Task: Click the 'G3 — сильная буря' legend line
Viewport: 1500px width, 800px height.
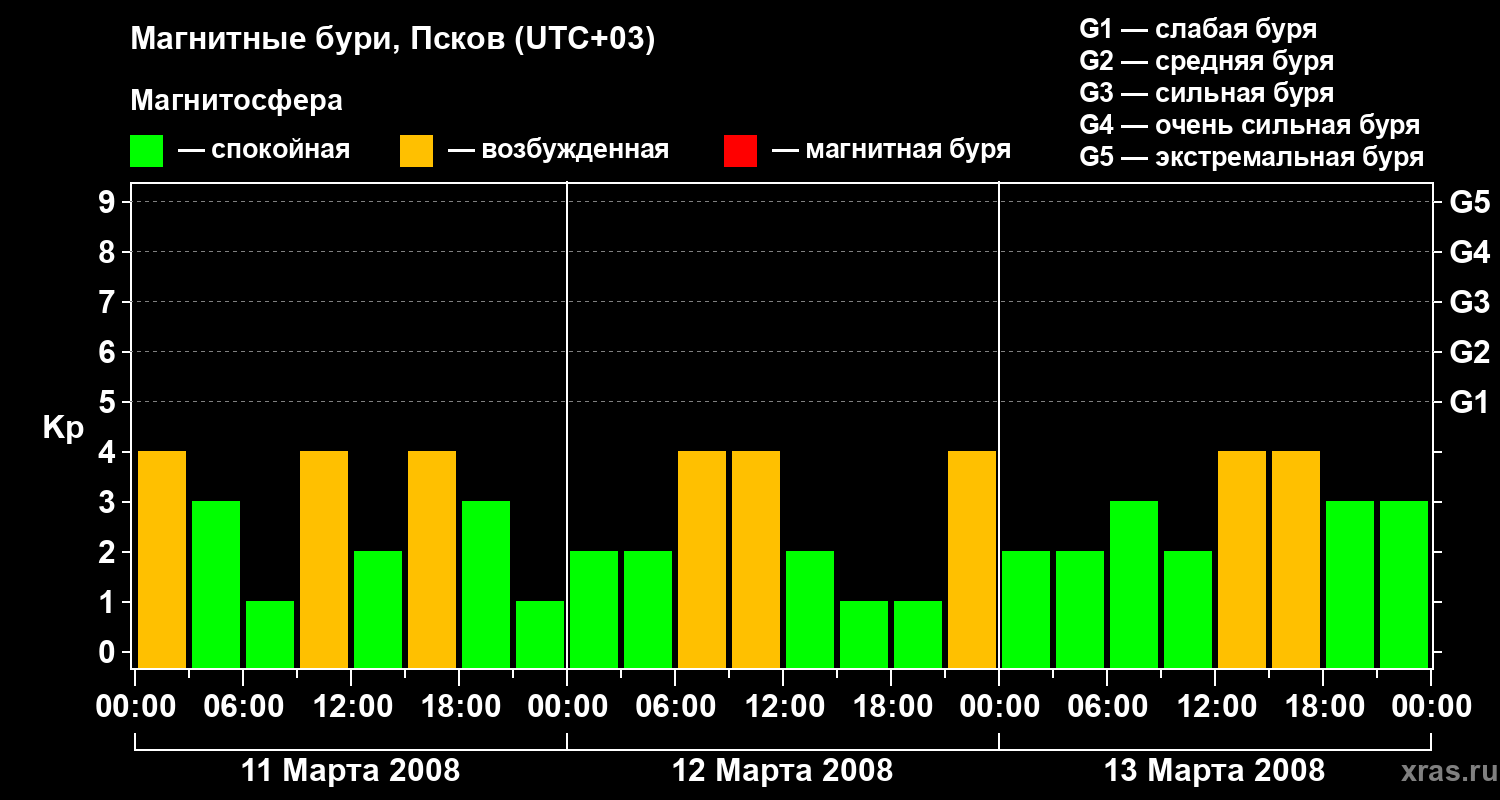Action: [1206, 93]
